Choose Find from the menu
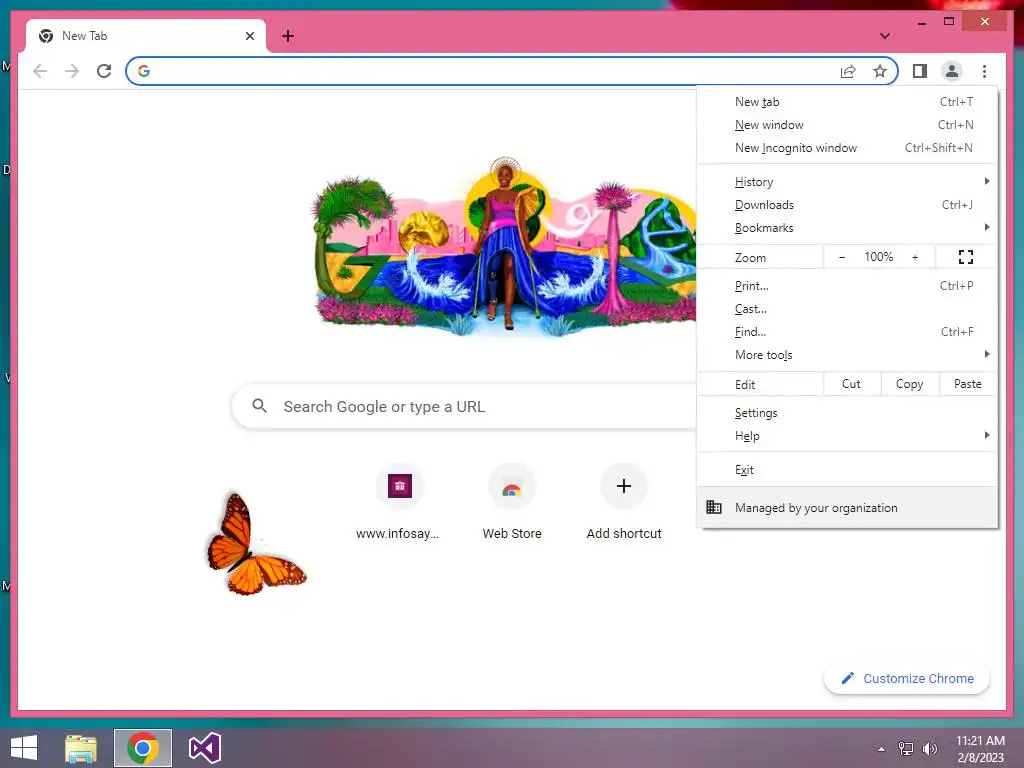This screenshot has width=1024, height=768. point(847,331)
